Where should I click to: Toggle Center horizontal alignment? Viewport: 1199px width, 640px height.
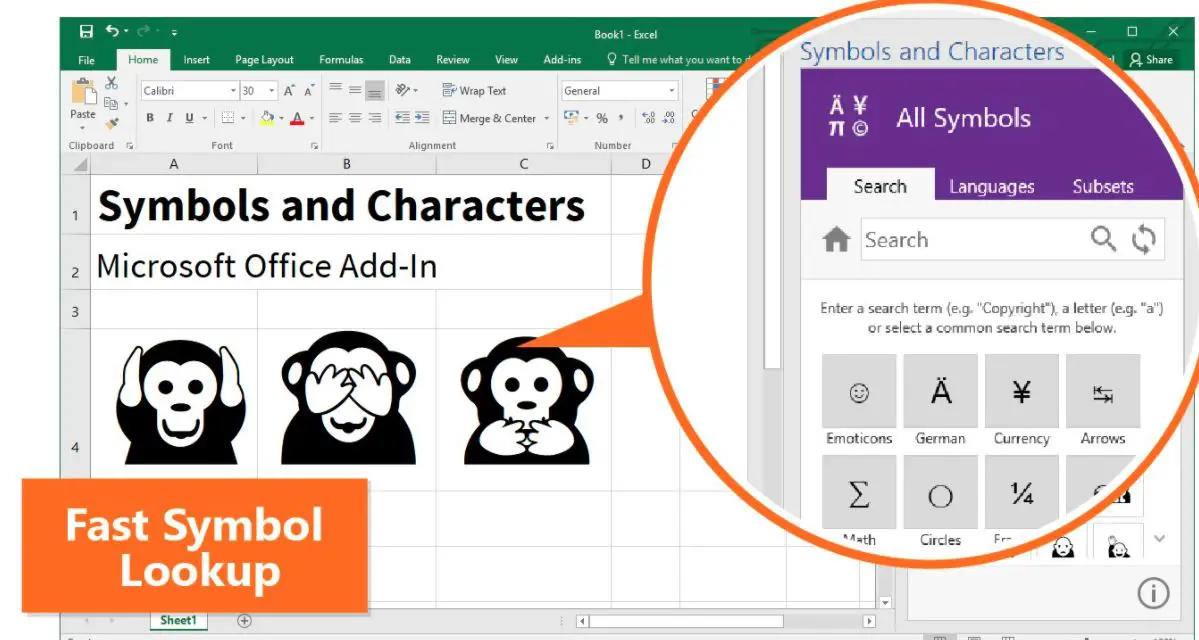coord(355,118)
